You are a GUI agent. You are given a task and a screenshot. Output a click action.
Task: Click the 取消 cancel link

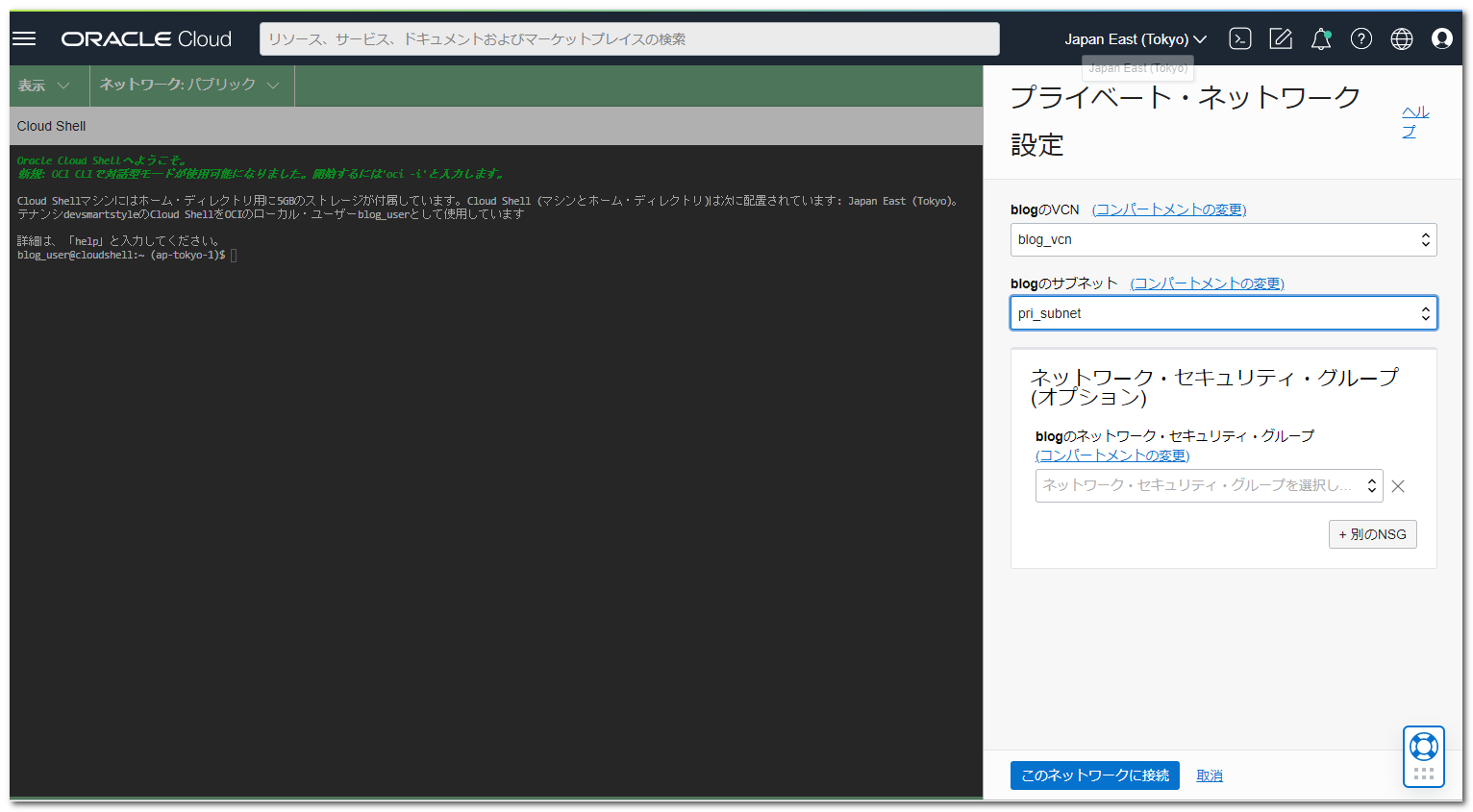tap(1210, 775)
